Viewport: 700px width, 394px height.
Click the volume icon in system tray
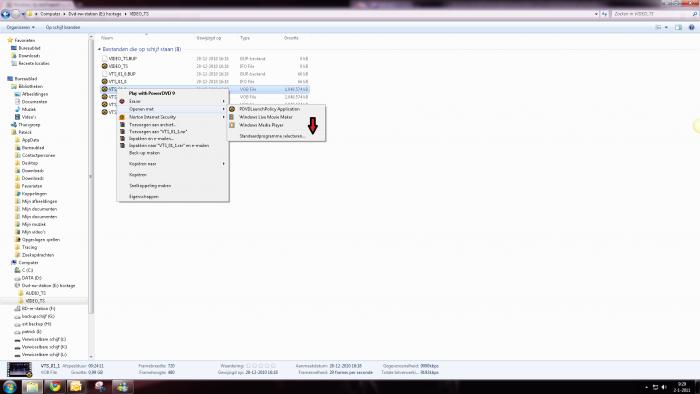(x=663, y=387)
